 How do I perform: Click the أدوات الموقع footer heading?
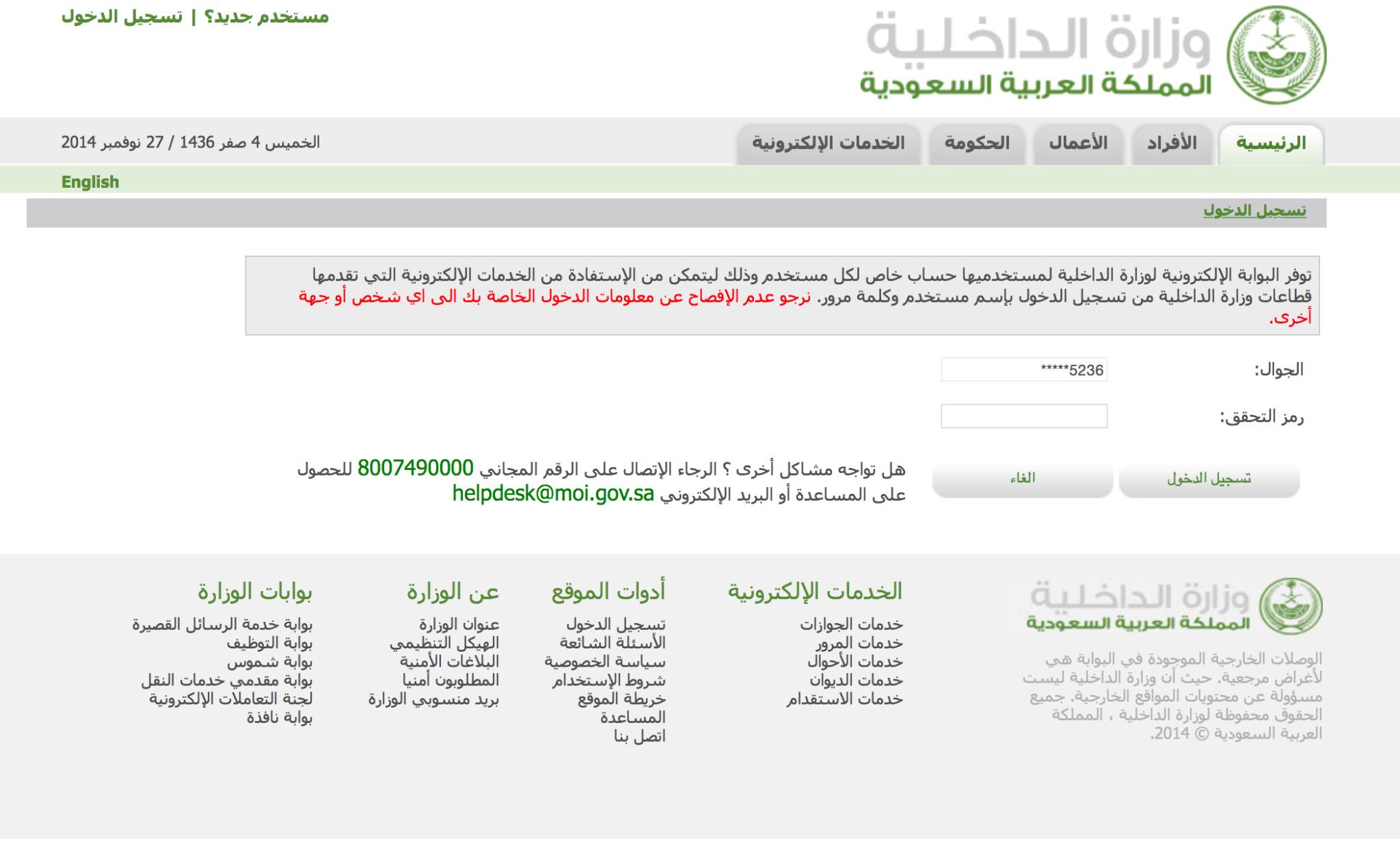608,592
